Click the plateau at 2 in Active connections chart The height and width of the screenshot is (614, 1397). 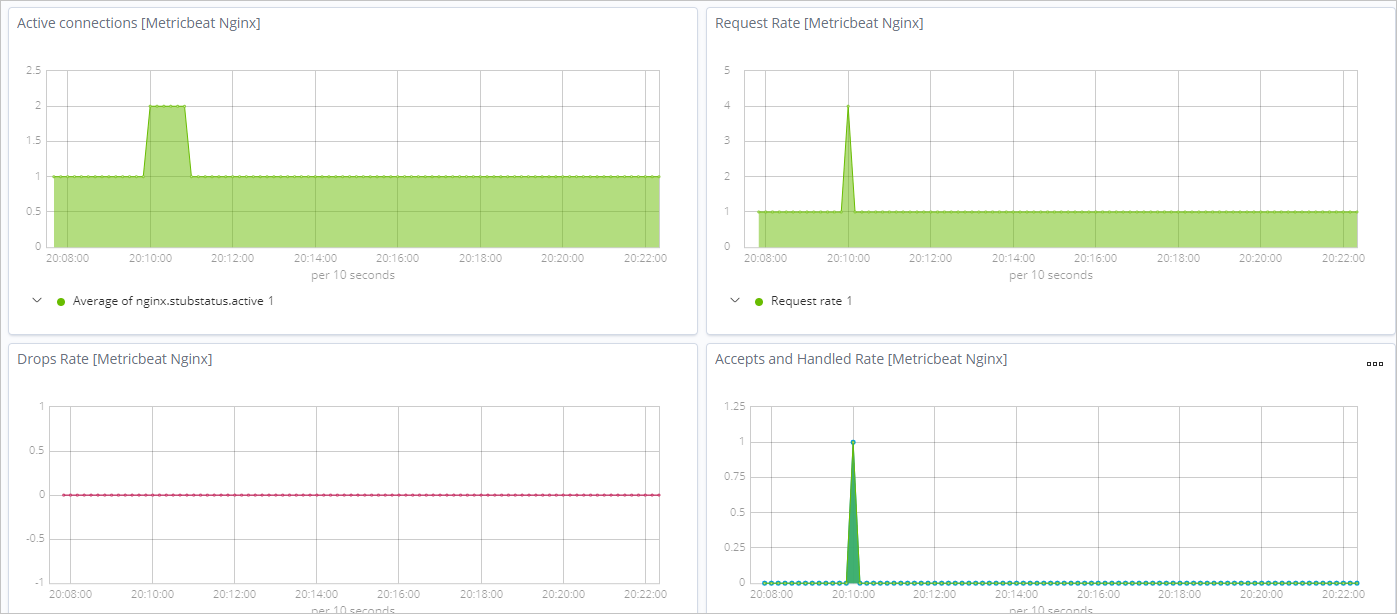pyautogui.click(x=167, y=106)
